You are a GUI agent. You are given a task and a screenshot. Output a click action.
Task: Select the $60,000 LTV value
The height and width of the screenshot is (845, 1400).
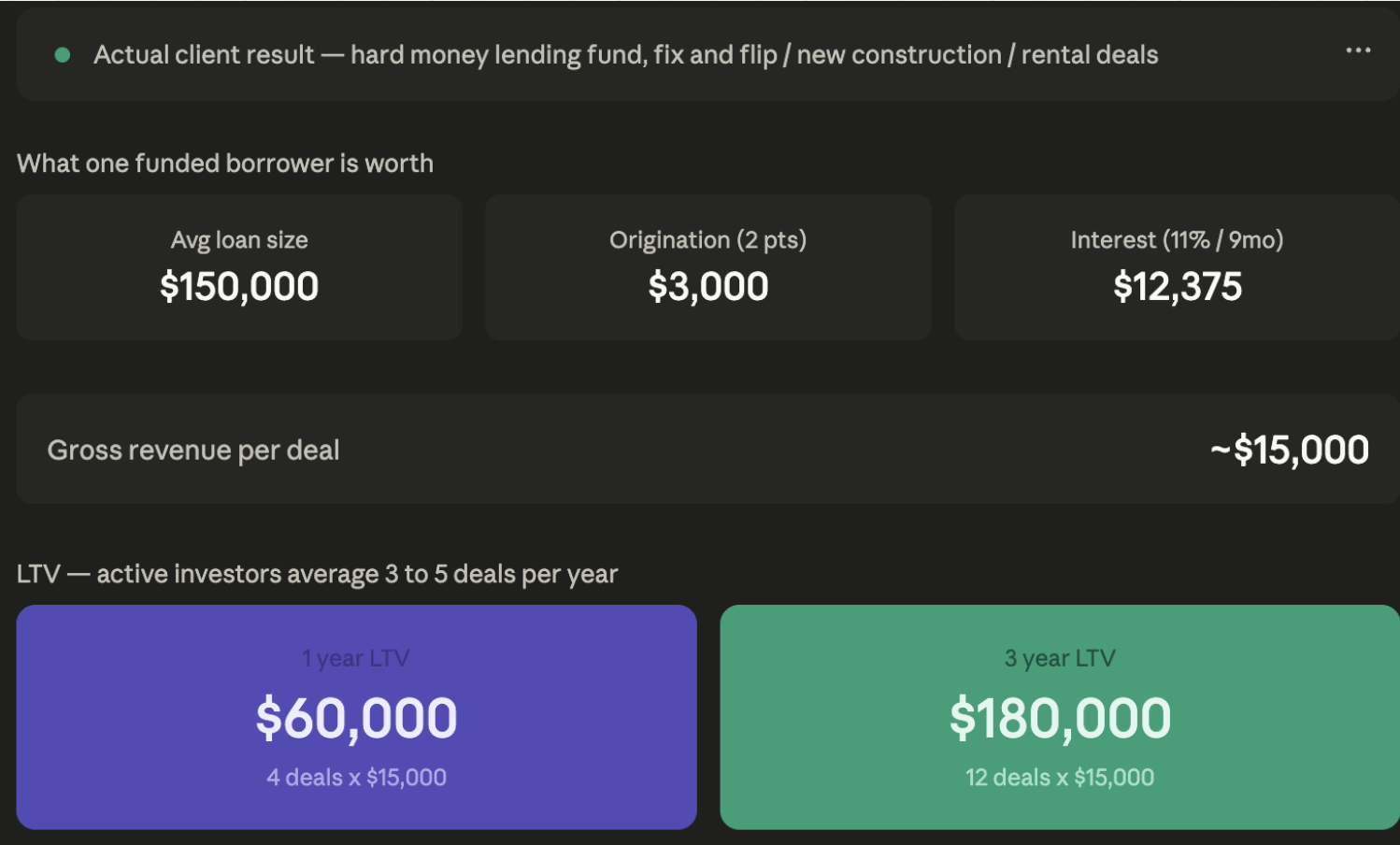coord(356,718)
